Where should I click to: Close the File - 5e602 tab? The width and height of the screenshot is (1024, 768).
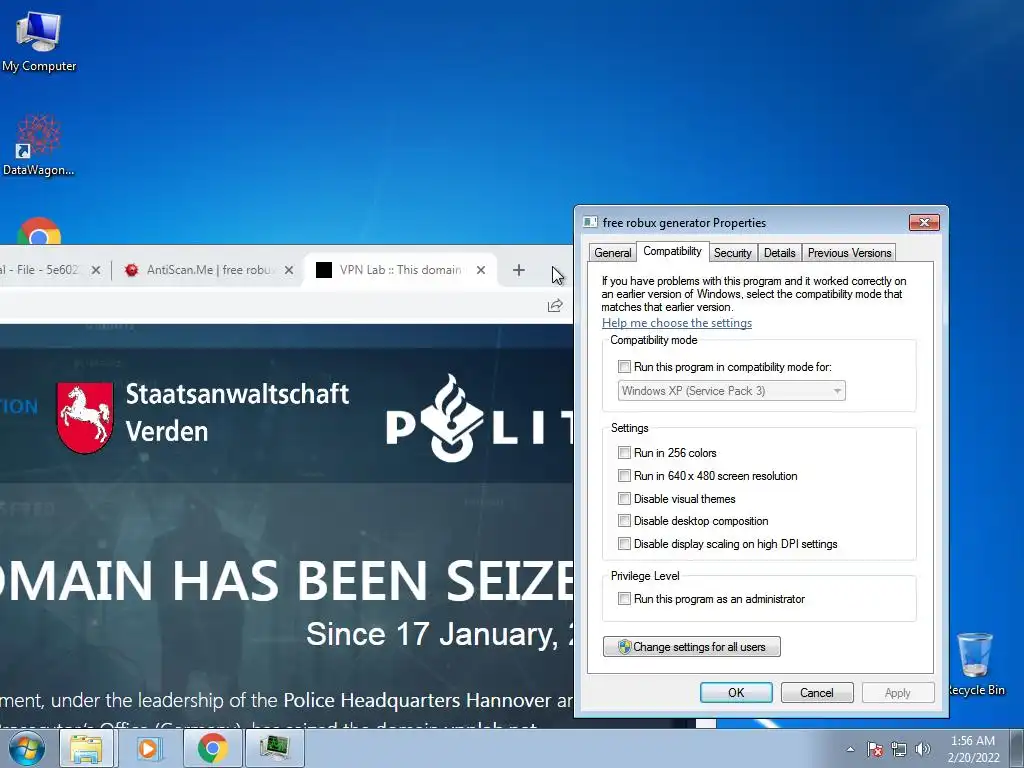point(95,270)
